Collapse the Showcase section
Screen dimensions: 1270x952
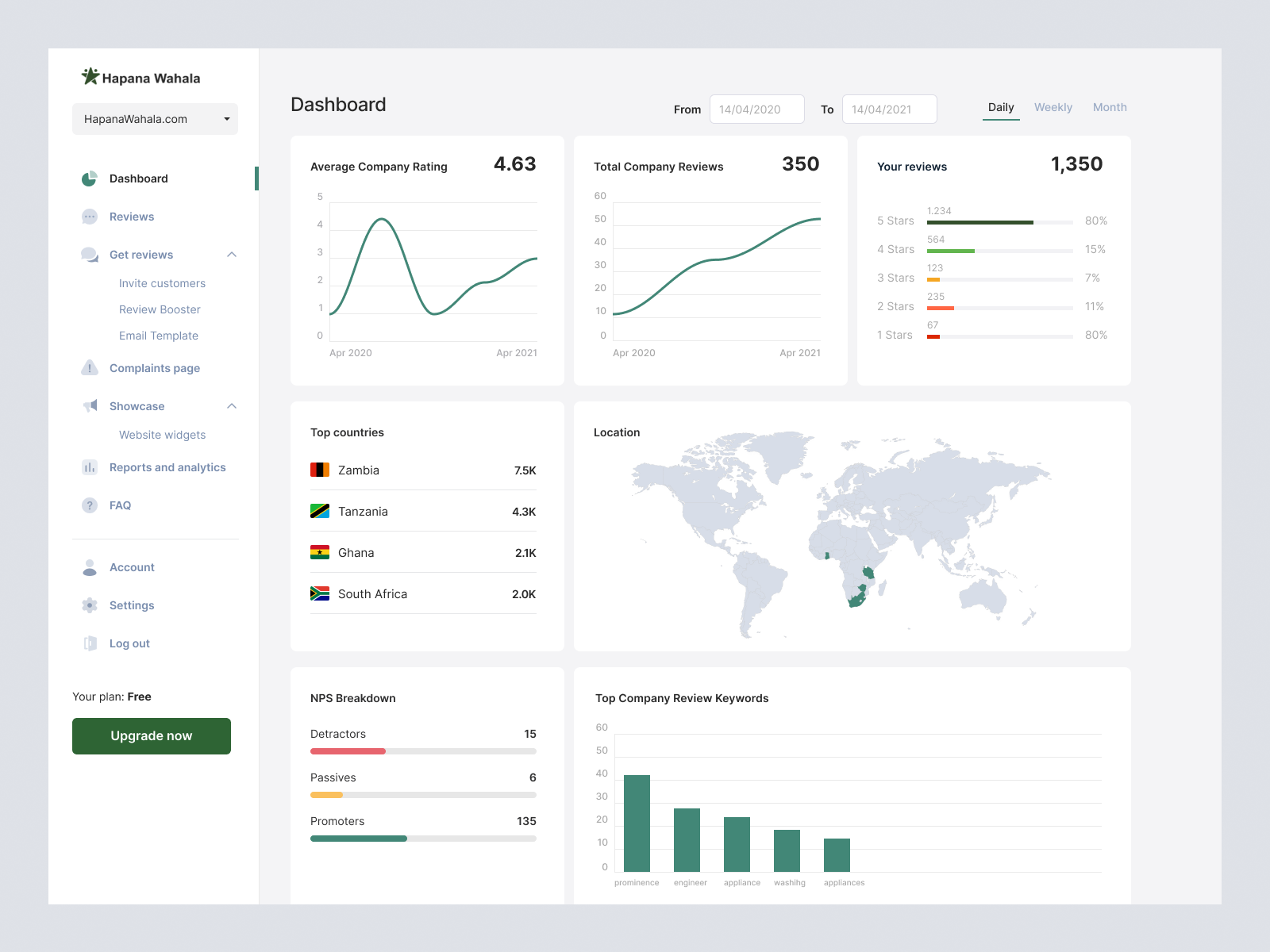tap(231, 405)
